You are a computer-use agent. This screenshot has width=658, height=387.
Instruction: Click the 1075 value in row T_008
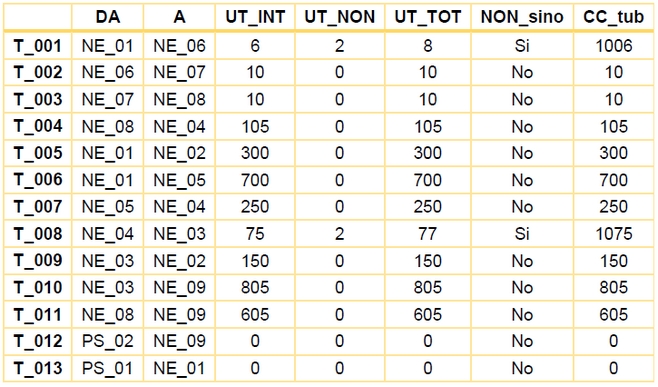point(614,234)
